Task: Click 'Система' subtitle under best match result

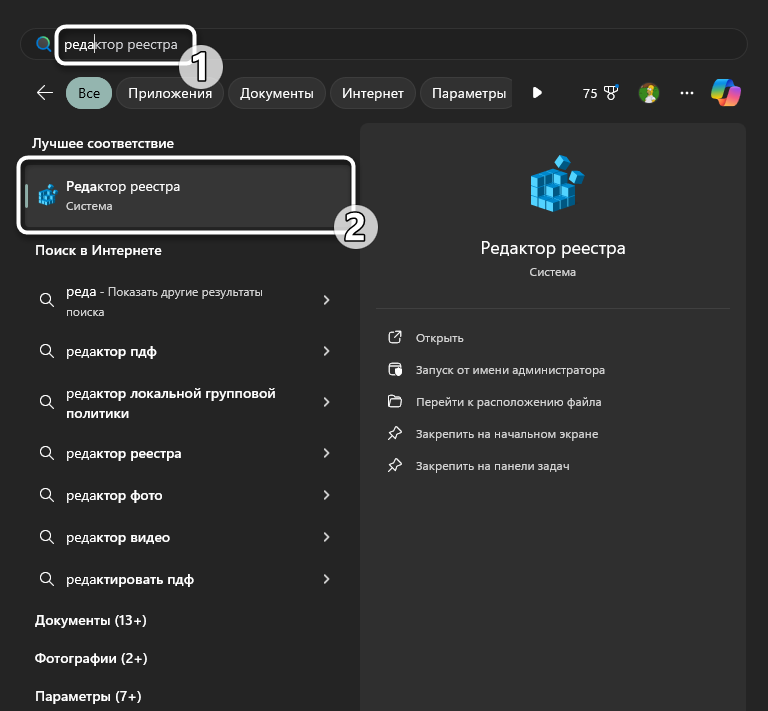Action: click(x=89, y=206)
